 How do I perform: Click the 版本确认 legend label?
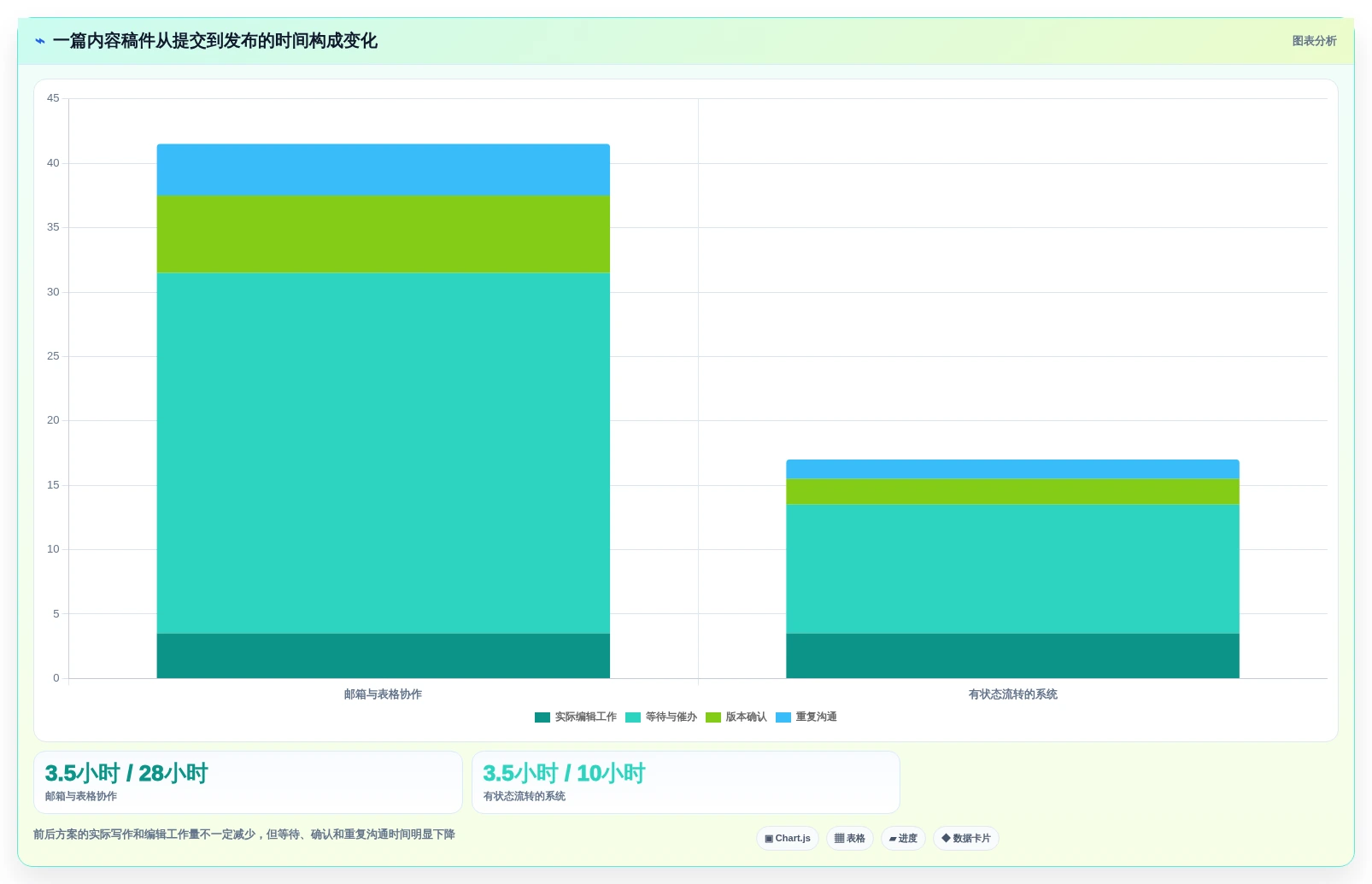click(747, 717)
